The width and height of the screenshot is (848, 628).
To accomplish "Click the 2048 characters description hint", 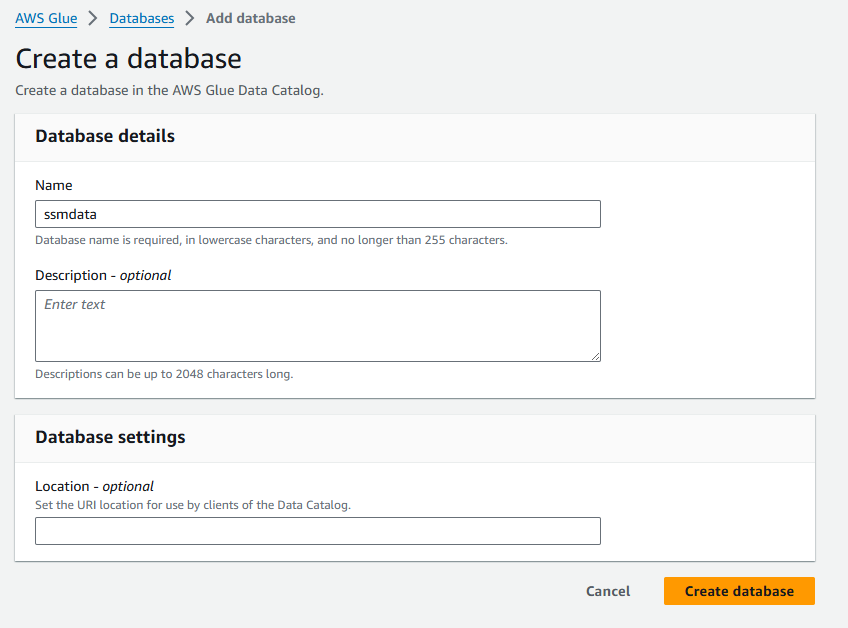I will click(164, 374).
